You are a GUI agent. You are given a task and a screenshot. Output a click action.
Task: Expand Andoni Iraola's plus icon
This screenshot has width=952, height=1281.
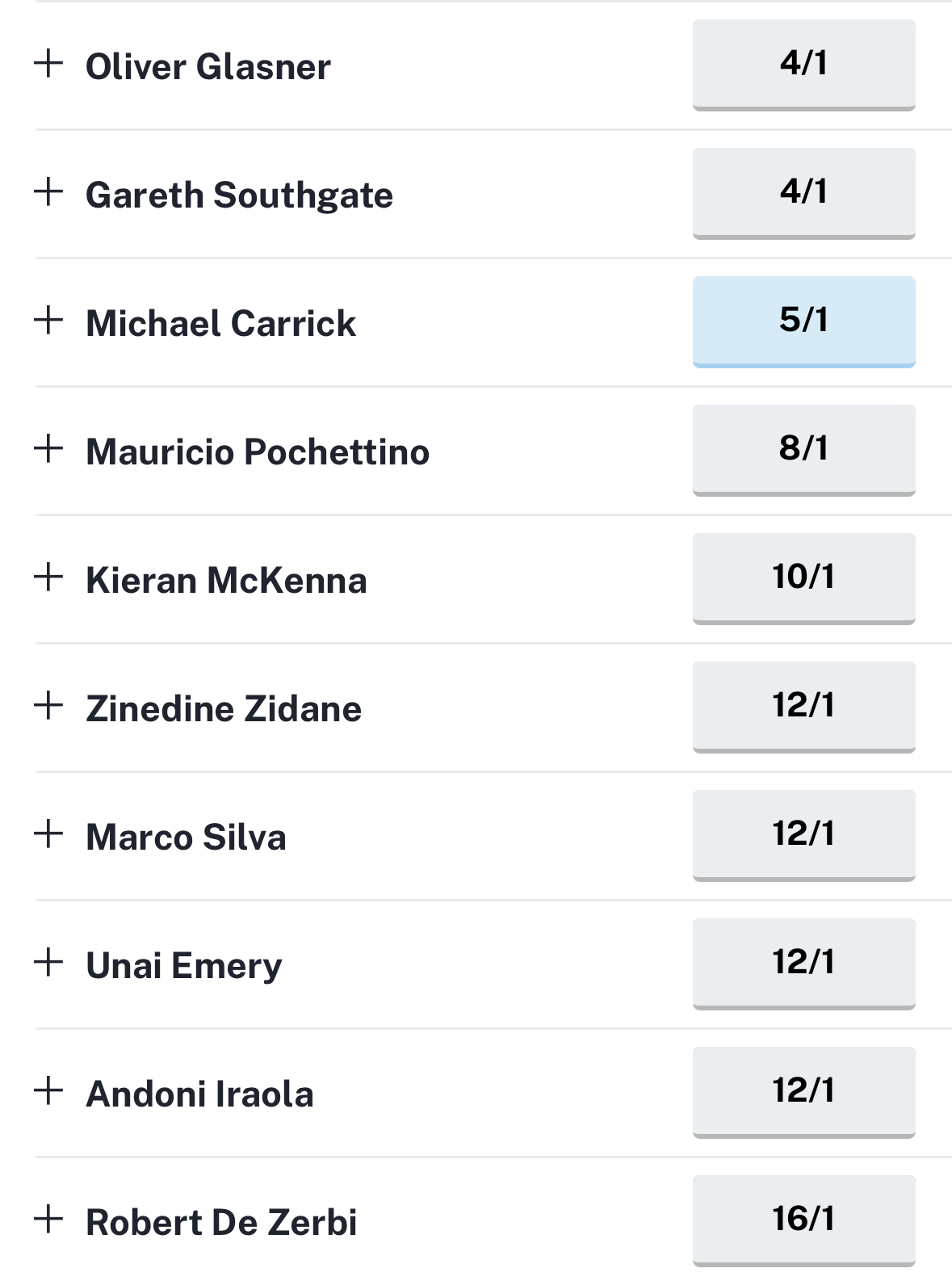[48, 1090]
